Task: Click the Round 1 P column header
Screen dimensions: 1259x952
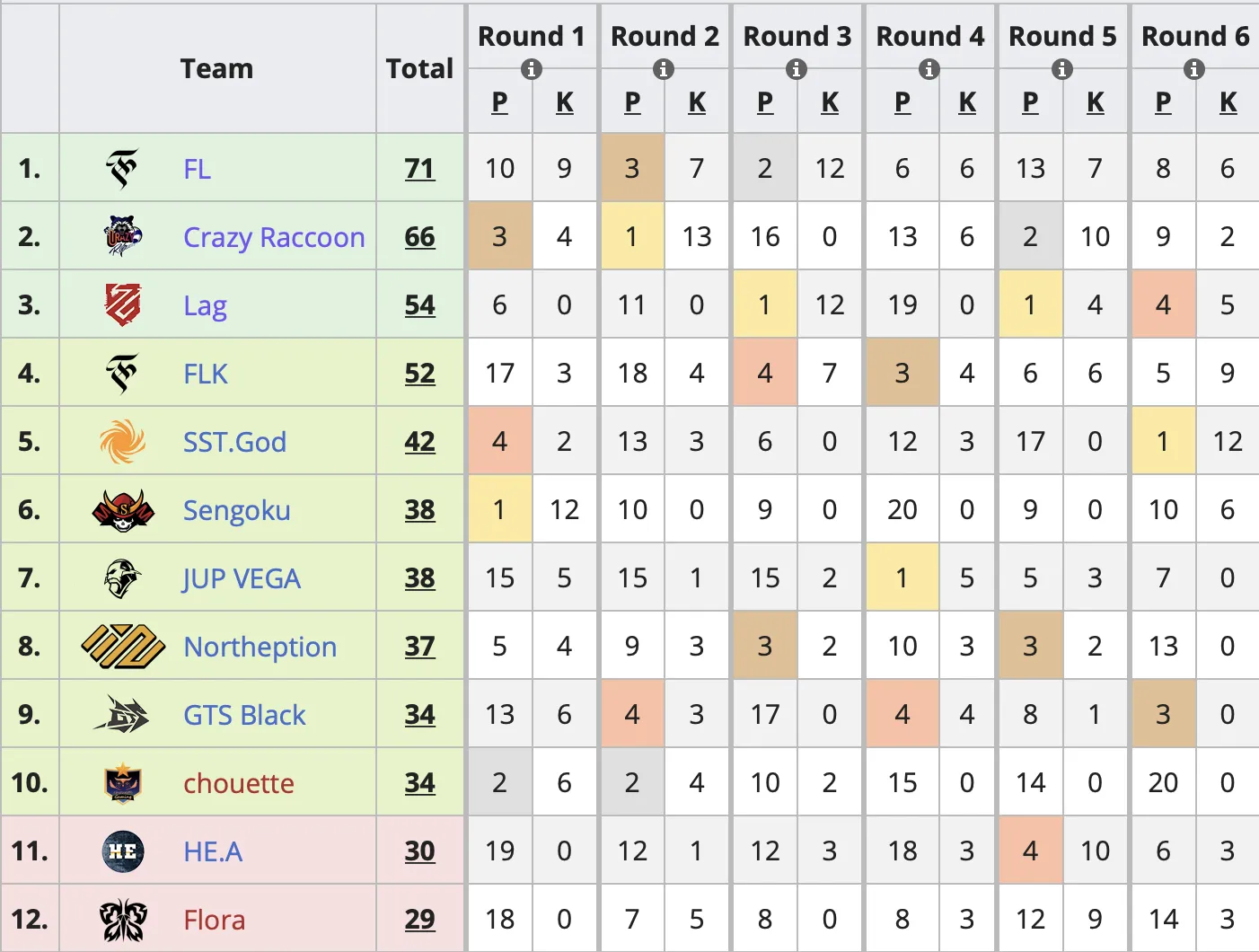Action: tap(500, 102)
